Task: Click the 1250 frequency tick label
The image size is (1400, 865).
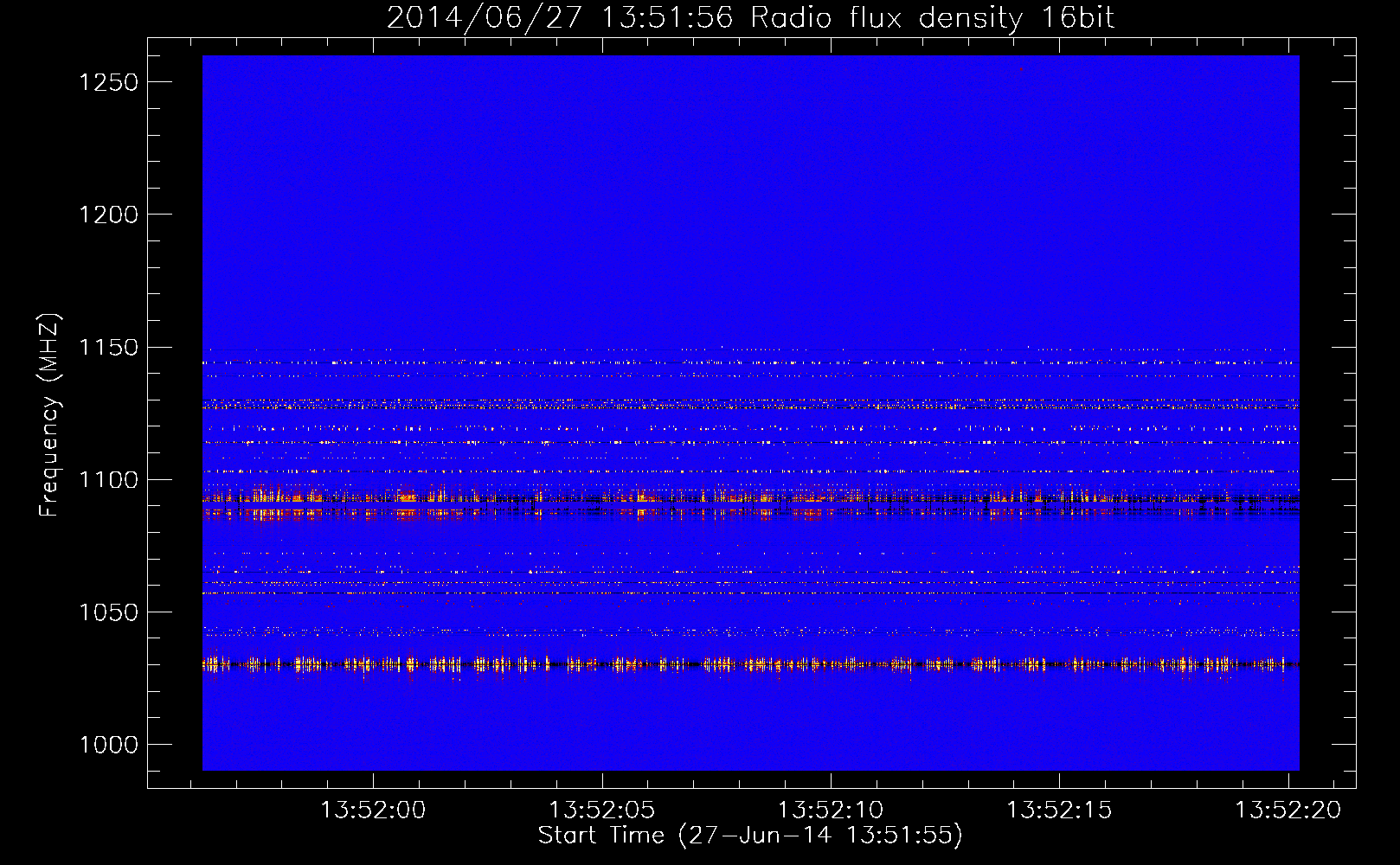Action: coord(109,82)
